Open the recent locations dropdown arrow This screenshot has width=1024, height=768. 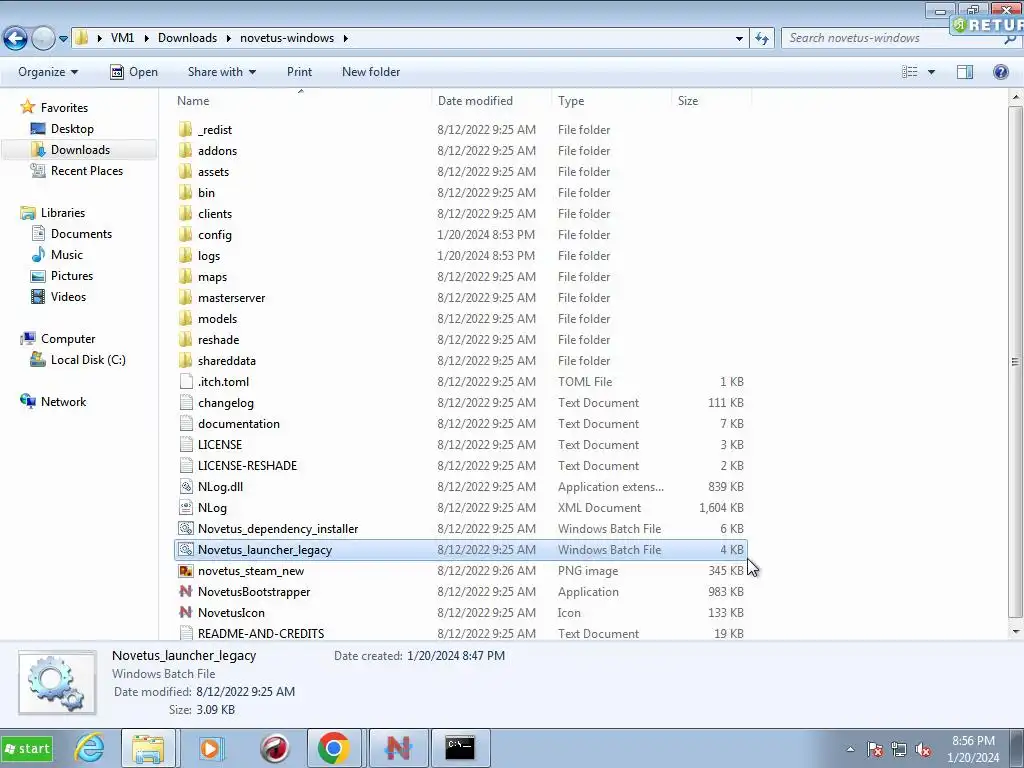[x=63, y=39]
